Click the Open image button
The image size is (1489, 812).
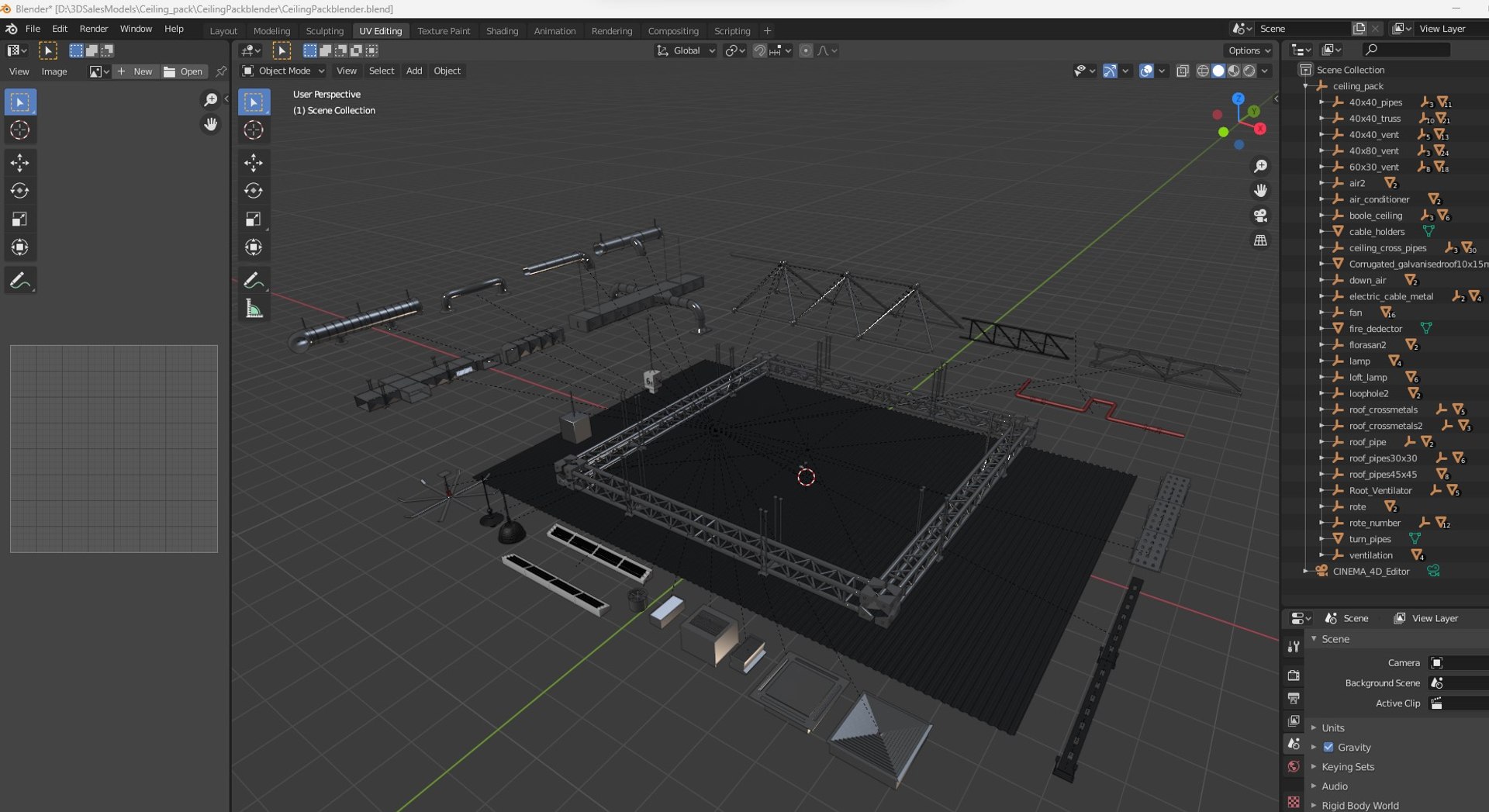coord(183,71)
